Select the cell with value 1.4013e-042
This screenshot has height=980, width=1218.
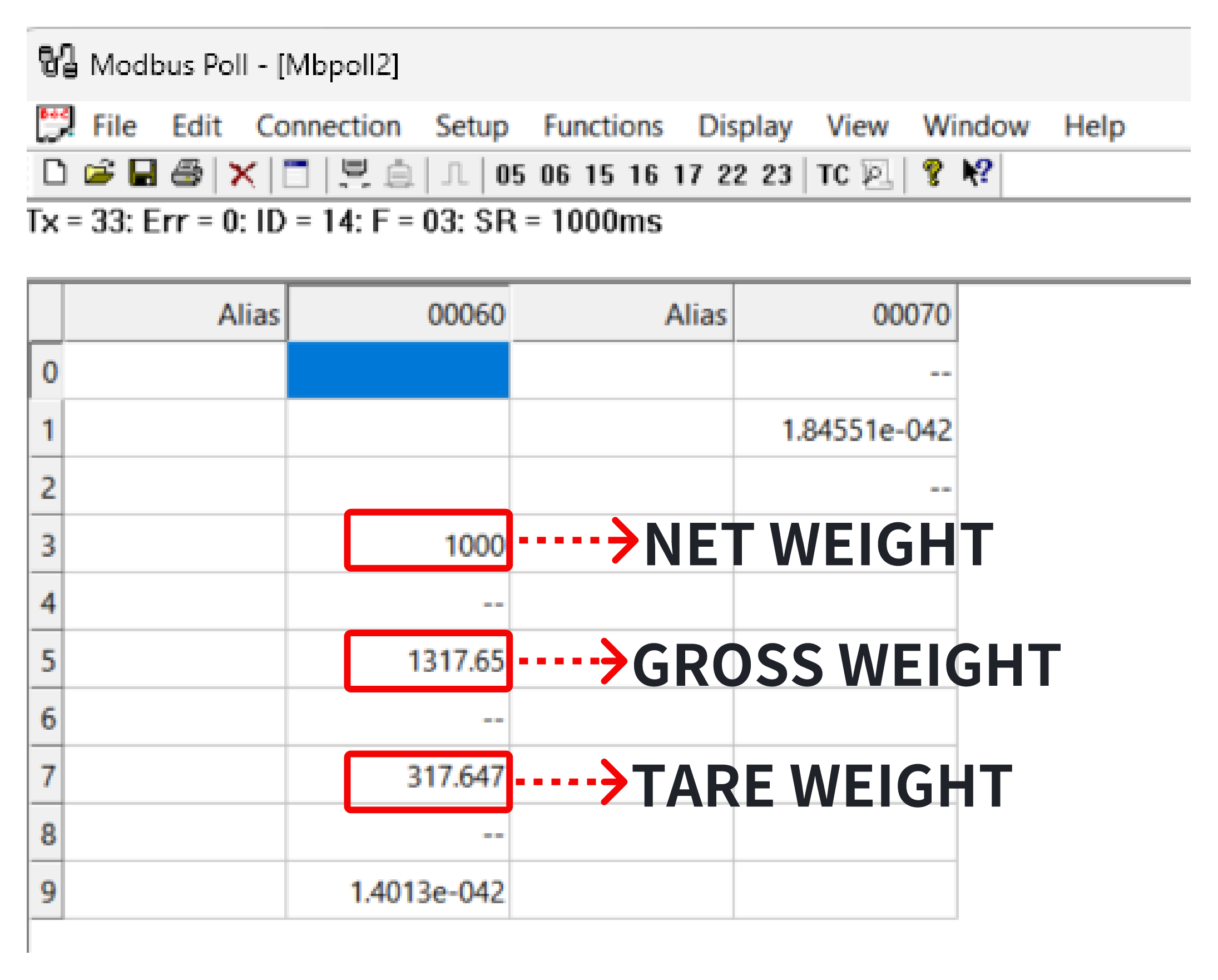coord(398,890)
